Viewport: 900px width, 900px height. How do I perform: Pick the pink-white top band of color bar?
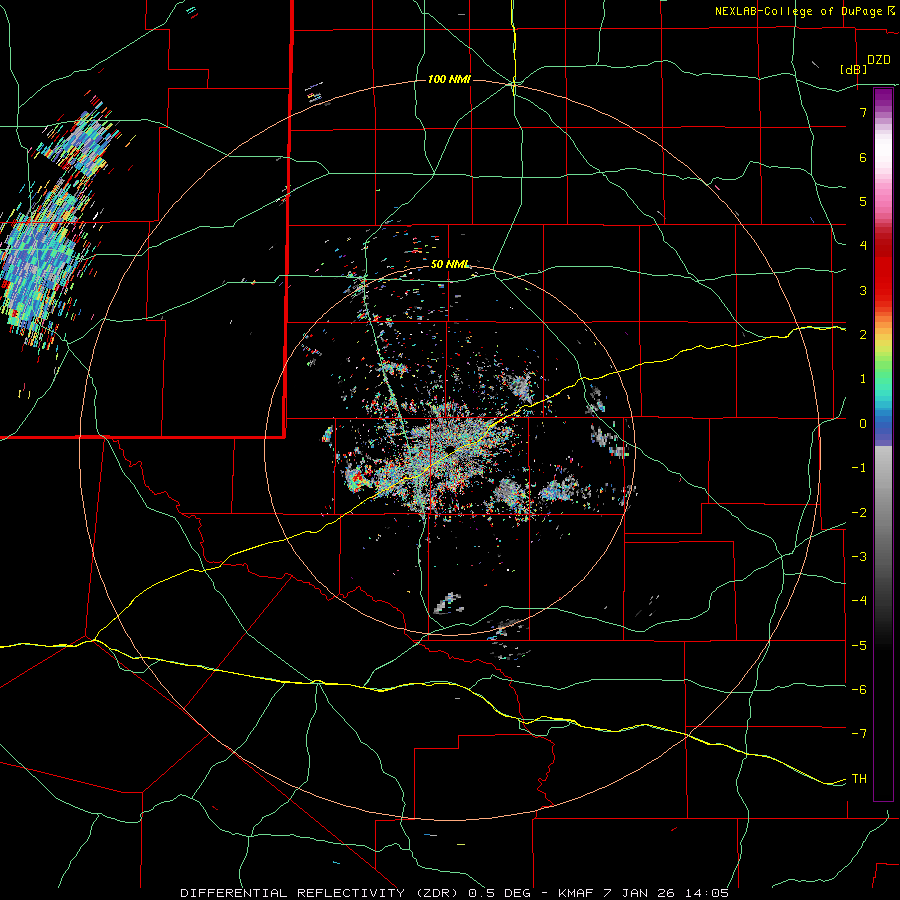pyautogui.click(x=883, y=155)
